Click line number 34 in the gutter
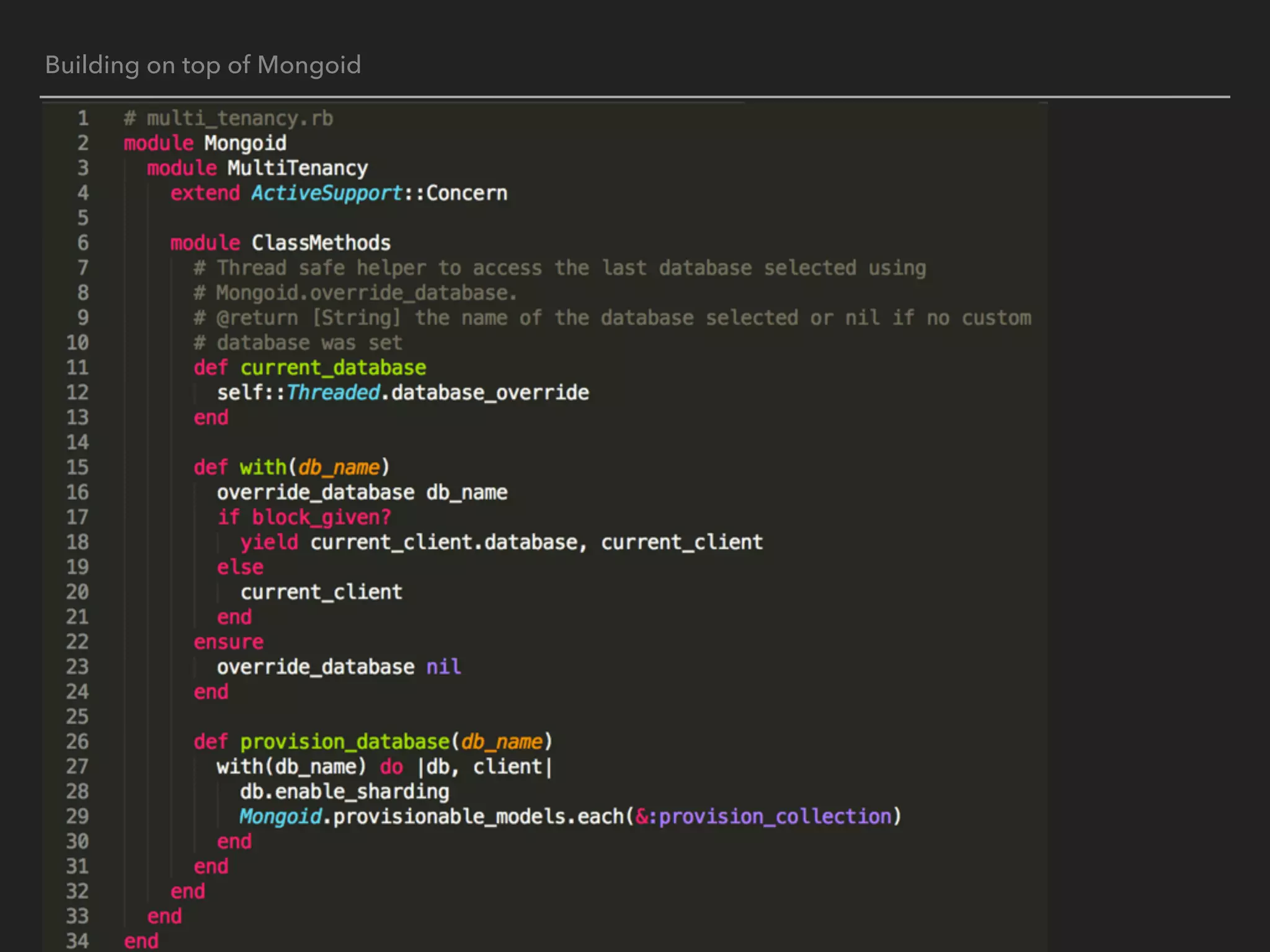Screen dimensions: 1270x952 click(78, 941)
